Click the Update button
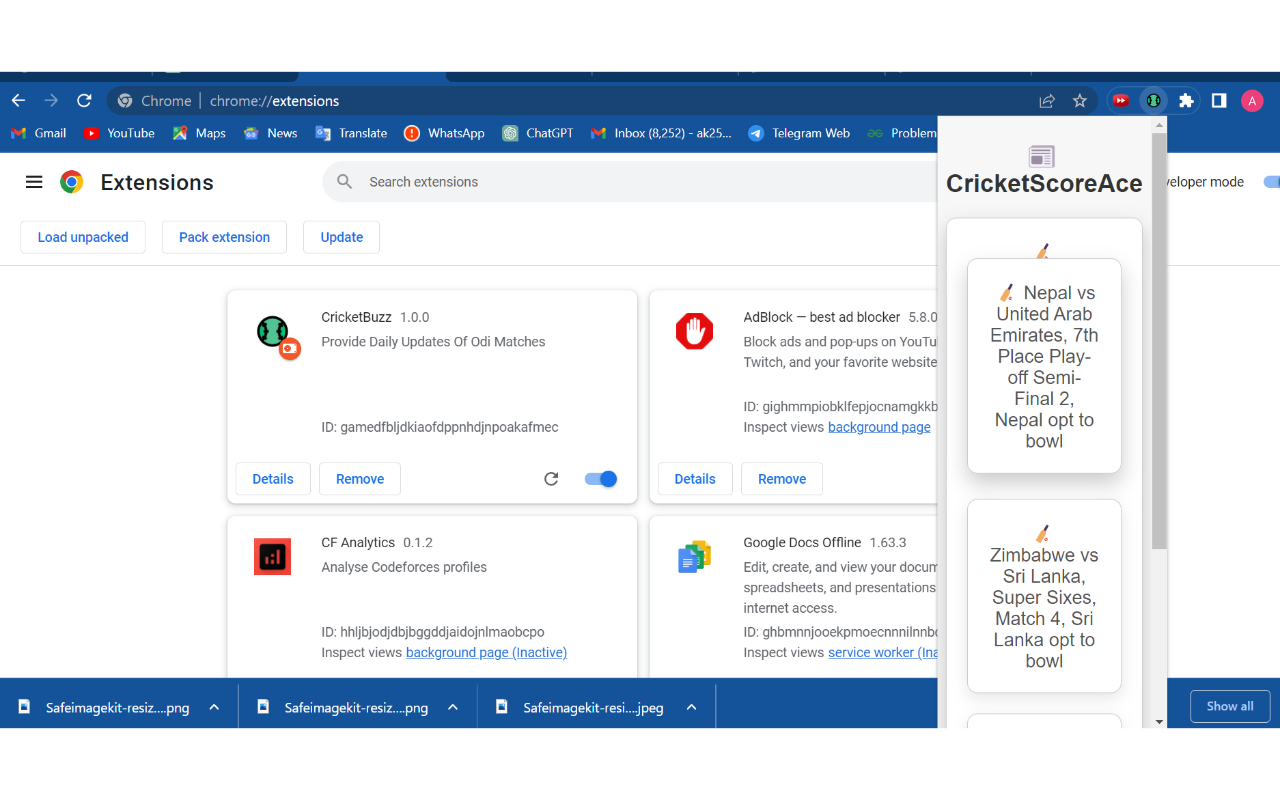This screenshot has width=1280, height=800. (x=342, y=237)
